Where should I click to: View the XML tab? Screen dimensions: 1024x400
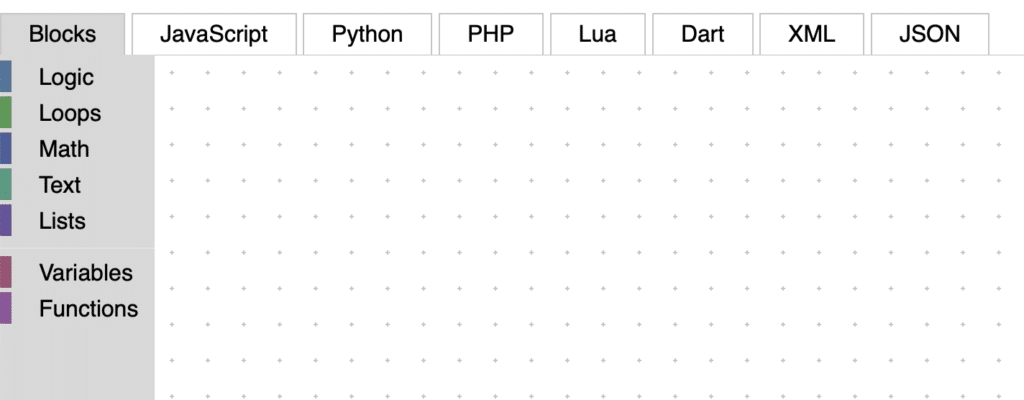pos(811,34)
